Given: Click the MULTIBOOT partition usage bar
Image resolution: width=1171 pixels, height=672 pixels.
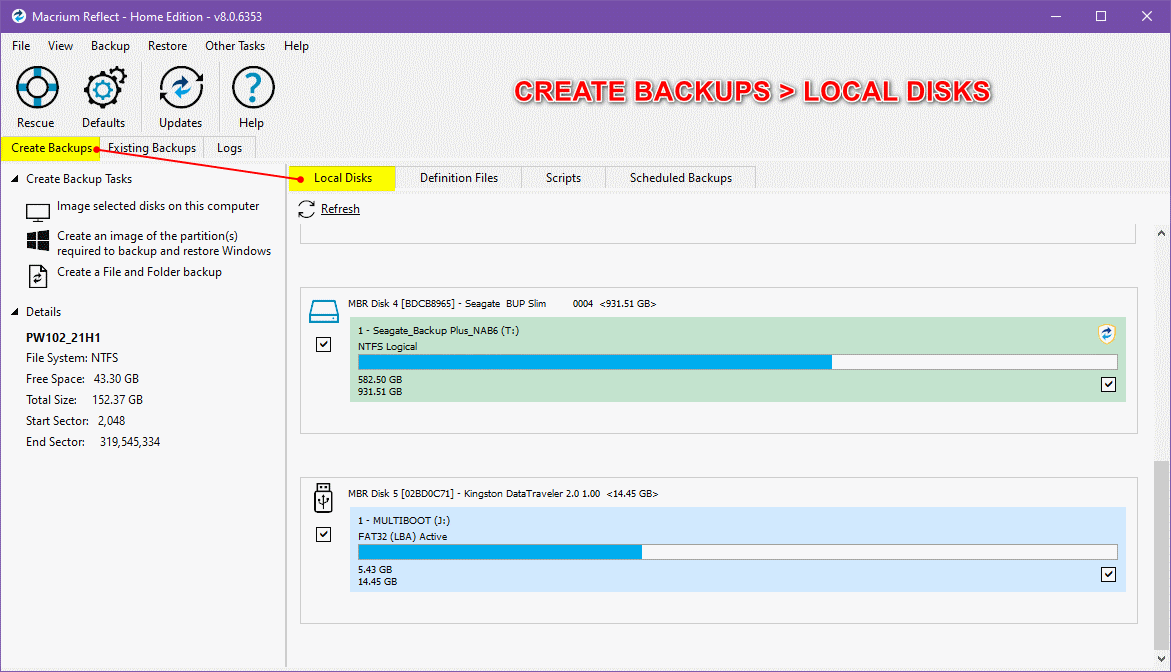Looking at the screenshot, I should point(738,552).
